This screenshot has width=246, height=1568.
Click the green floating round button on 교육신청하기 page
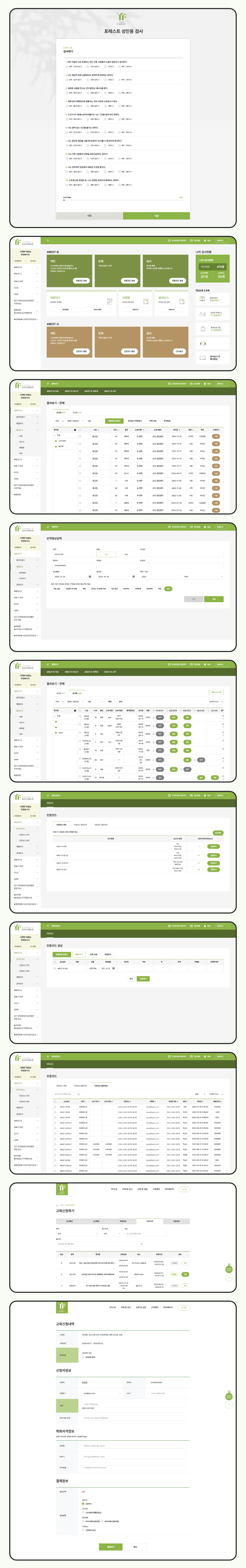[x=229, y=1269]
